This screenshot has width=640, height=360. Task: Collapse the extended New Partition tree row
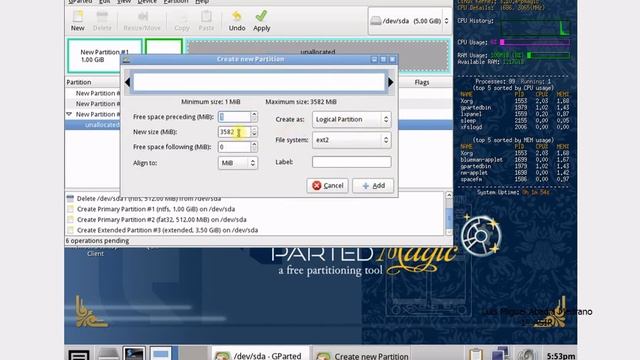[69, 114]
